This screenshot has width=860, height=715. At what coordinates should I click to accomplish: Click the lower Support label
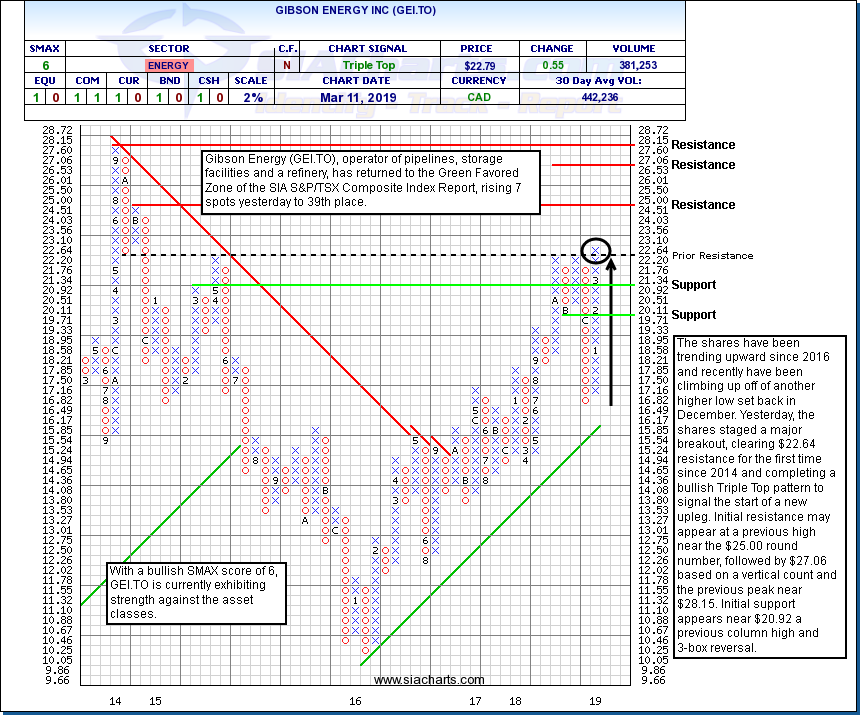(x=694, y=315)
